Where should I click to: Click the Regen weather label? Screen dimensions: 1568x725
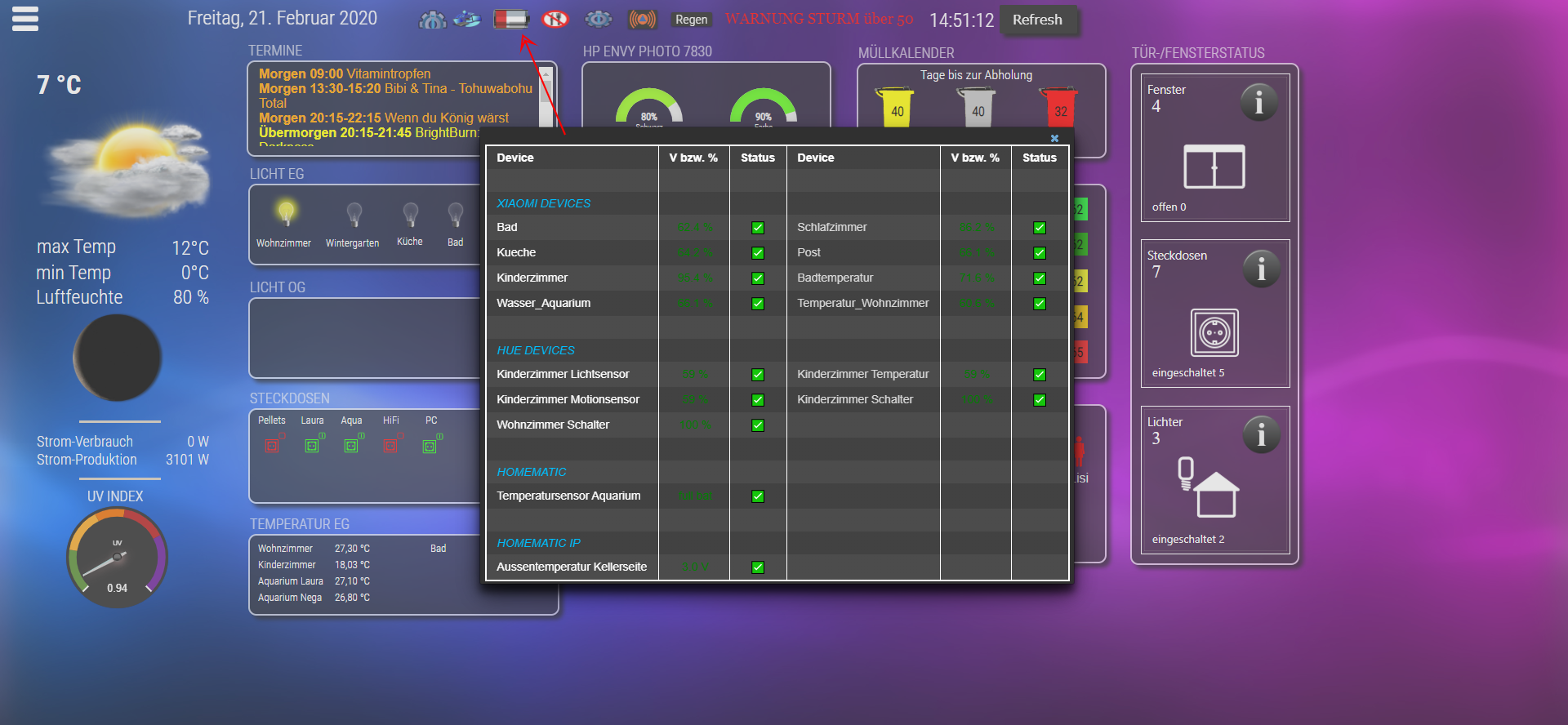coord(691,20)
